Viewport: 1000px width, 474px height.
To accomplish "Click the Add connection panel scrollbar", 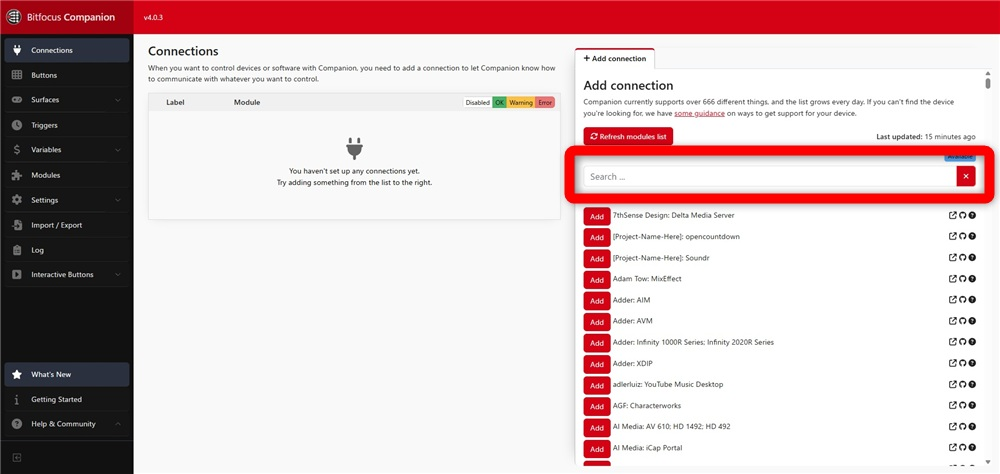I will [x=988, y=83].
